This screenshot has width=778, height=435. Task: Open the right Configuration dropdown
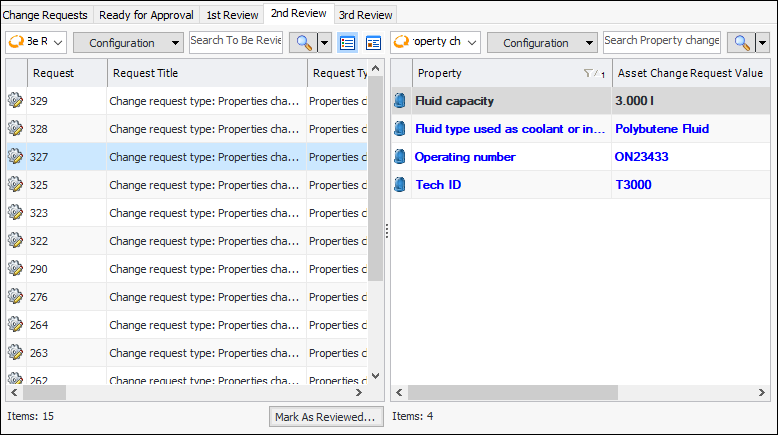(543, 43)
